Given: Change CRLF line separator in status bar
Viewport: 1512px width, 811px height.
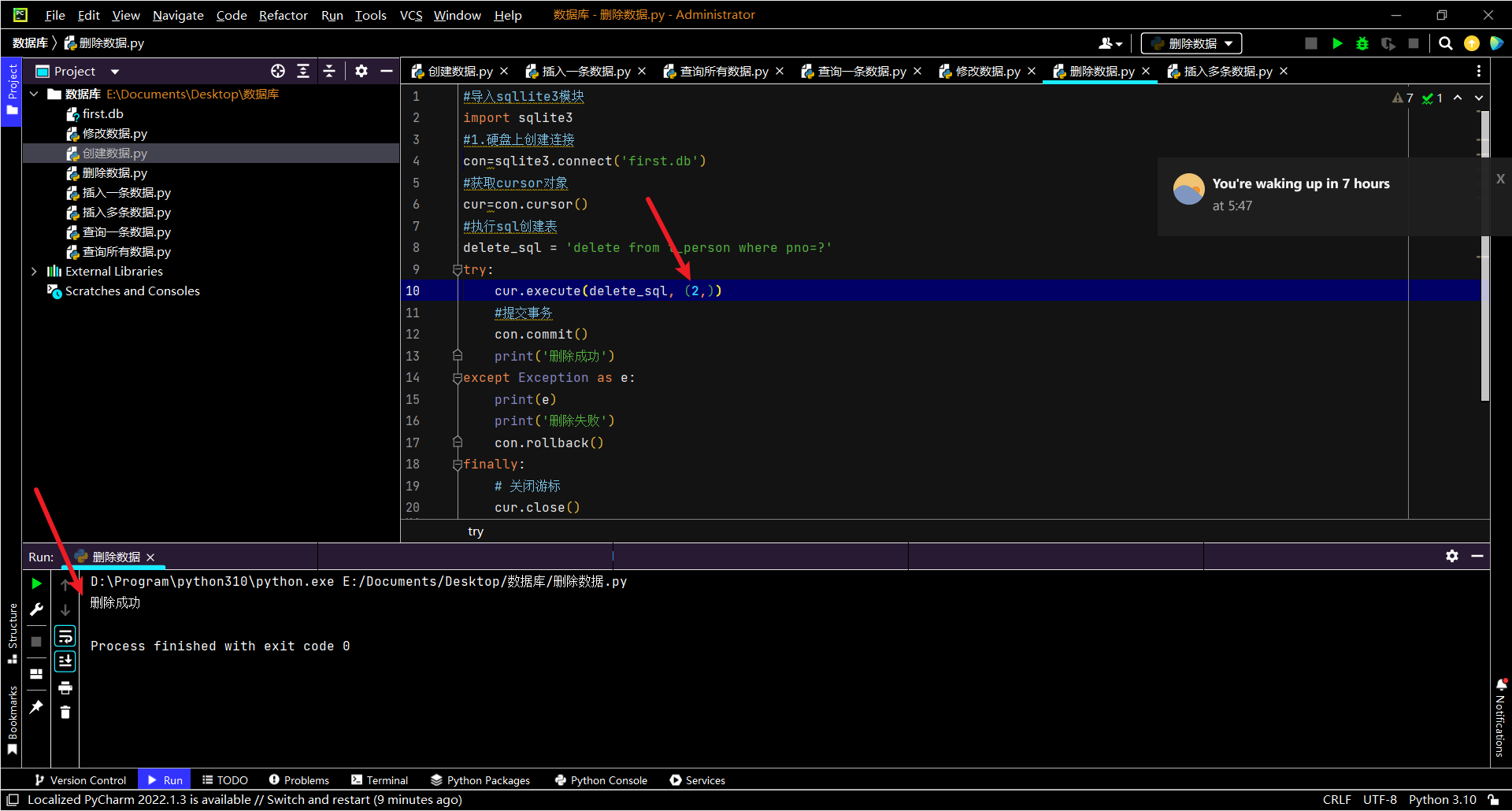Looking at the screenshot, I should (x=1336, y=799).
